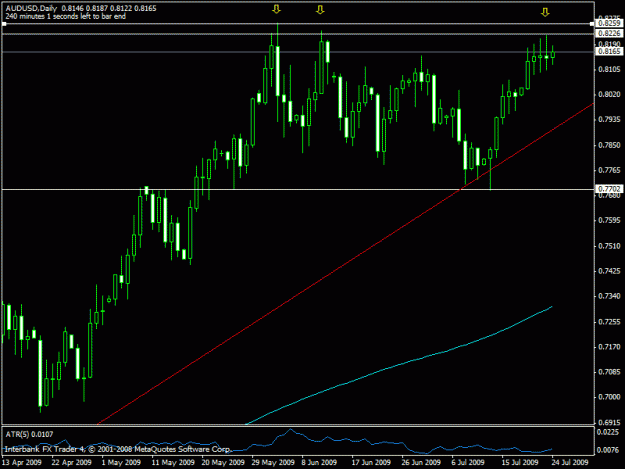Click the 6 Jul 2009 date label
This screenshot has height=469, width=625.
point(468,462)
